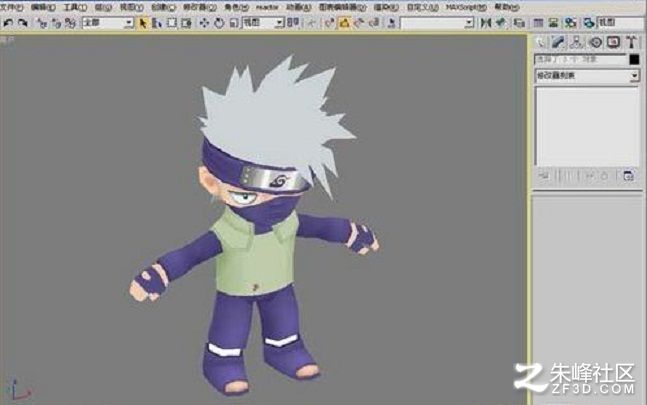Click the Redo arrow icon

coord(23,23)
